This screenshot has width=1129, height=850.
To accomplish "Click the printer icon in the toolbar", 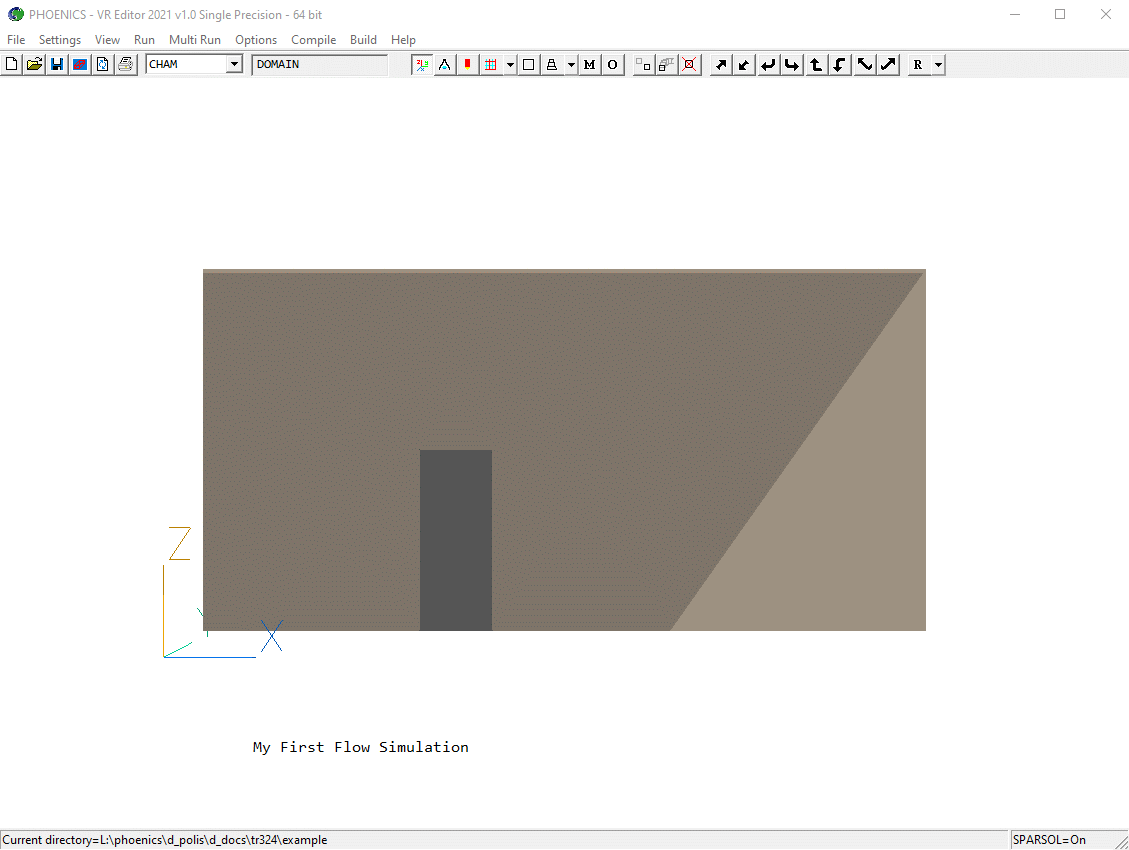I will [x=125, y=65].
